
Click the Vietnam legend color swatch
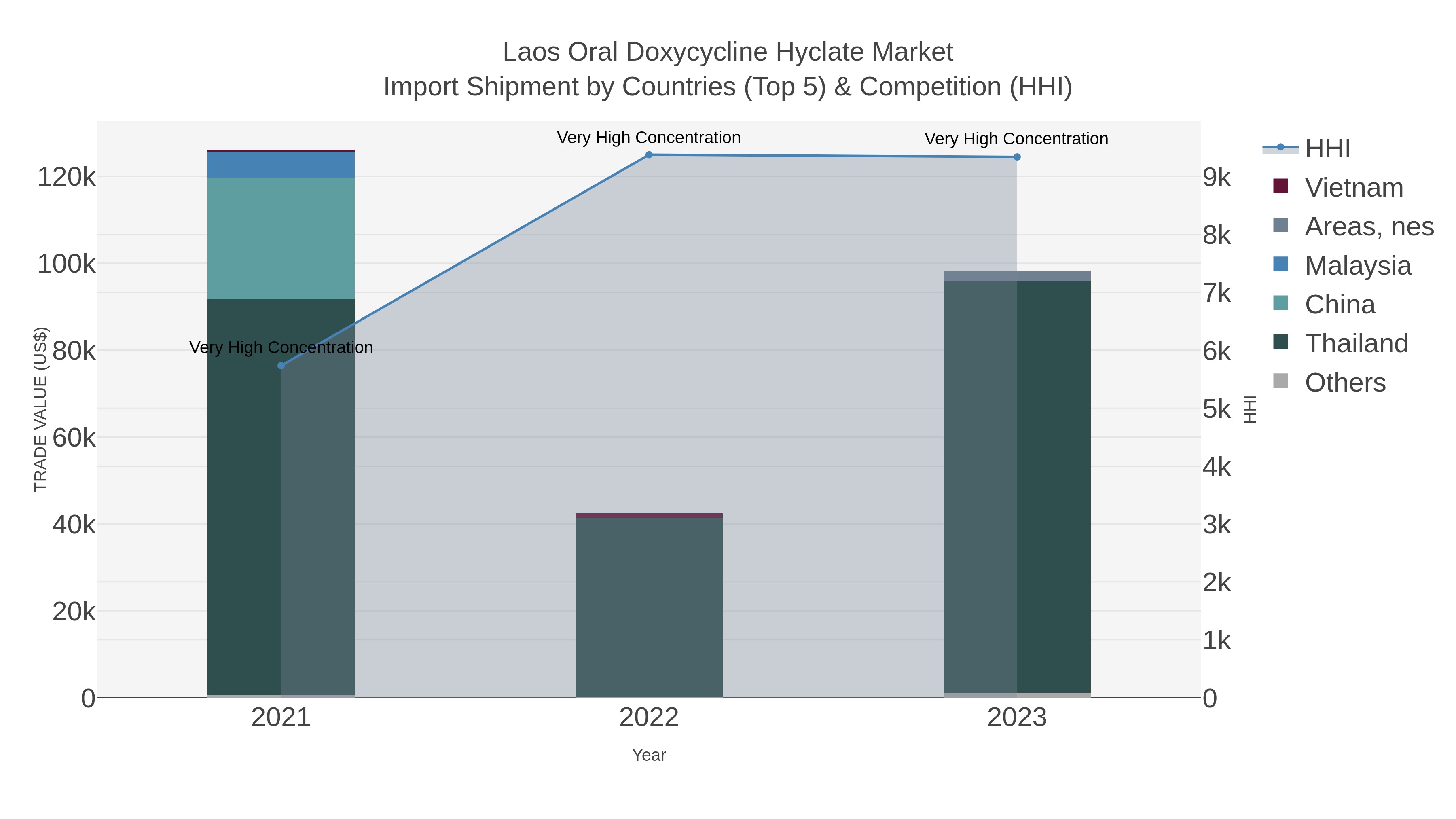click(1280, 186)
